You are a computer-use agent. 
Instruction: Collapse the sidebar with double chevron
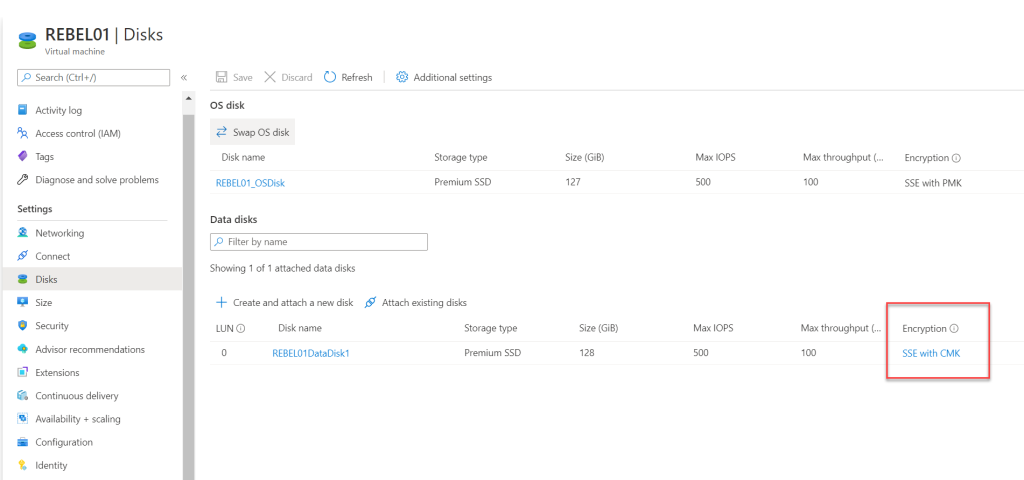pos(184,77)
